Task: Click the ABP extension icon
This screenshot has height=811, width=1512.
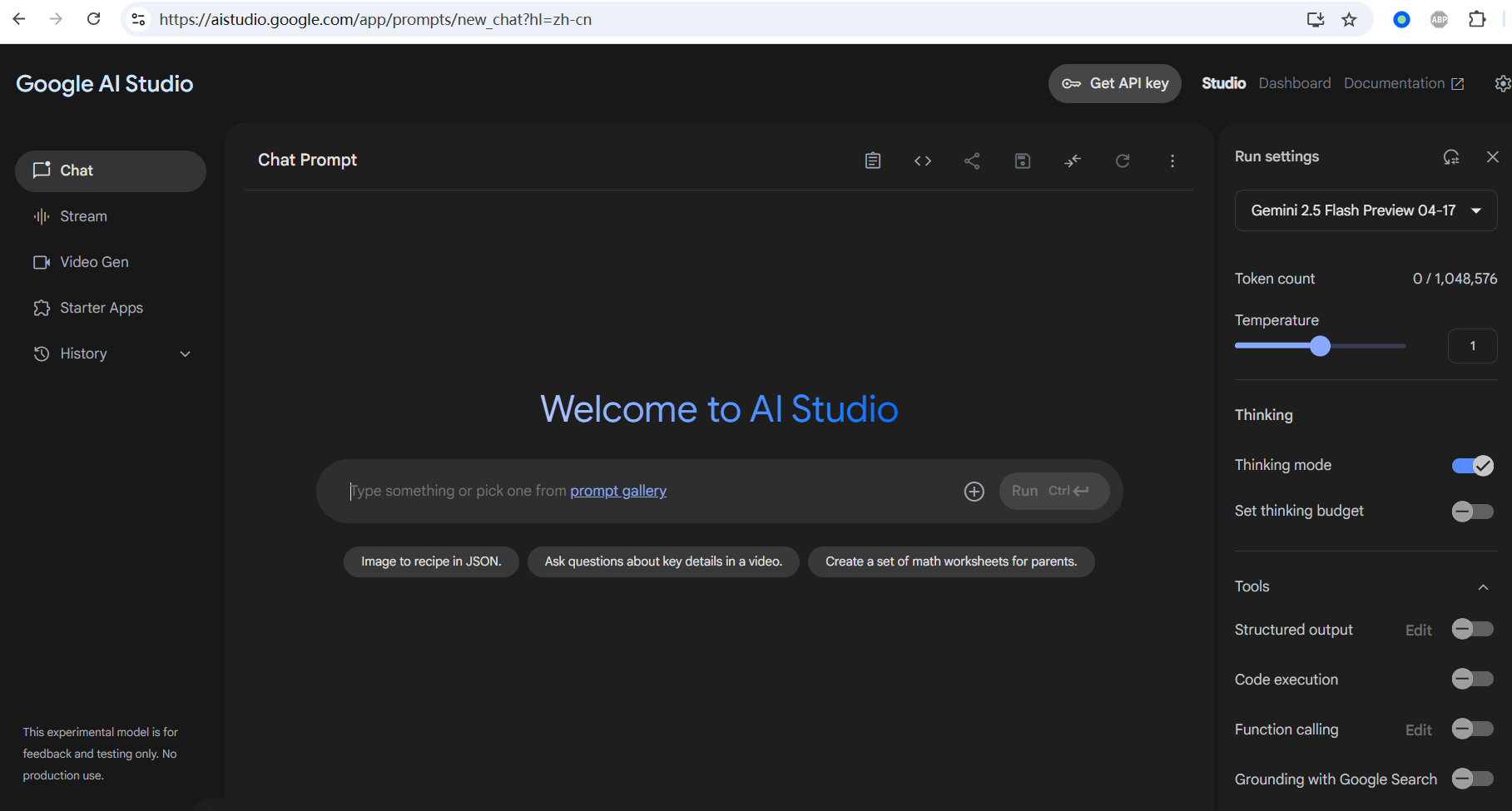Action: tap(1439, 19)
